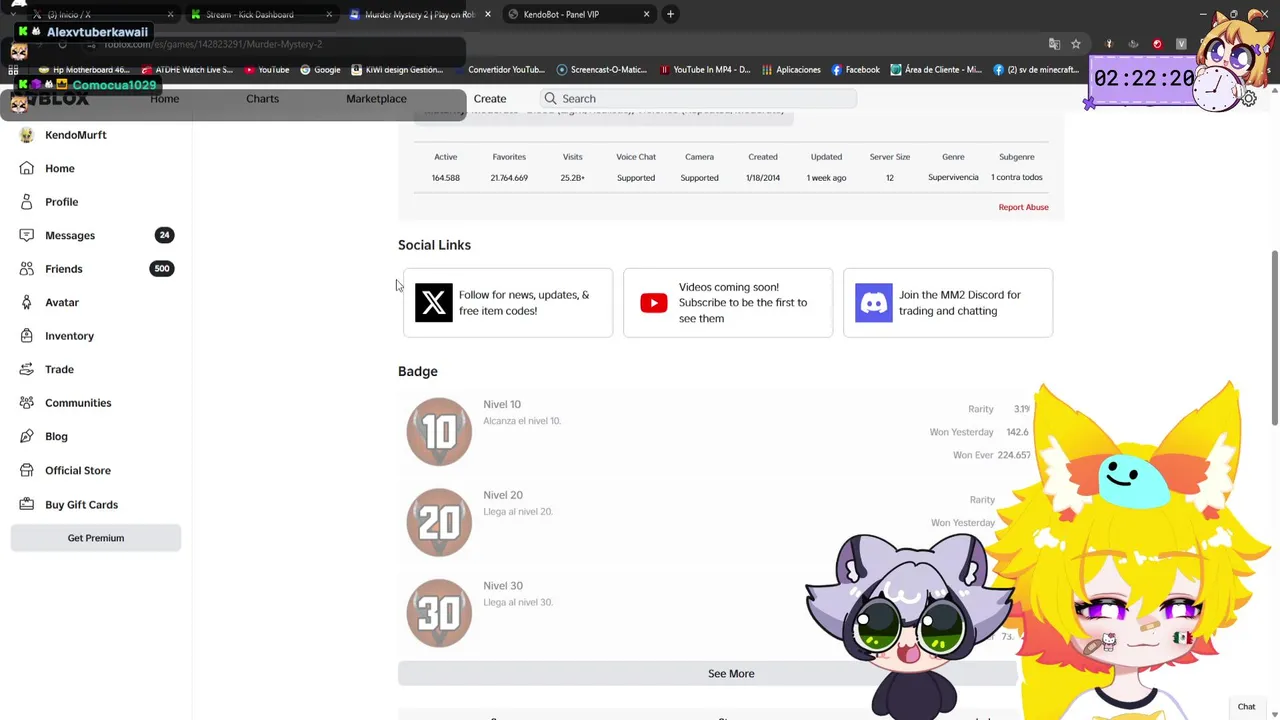This screenshot has width=1280, height=720.
Task: Click the Search input field
Action: 698,99
